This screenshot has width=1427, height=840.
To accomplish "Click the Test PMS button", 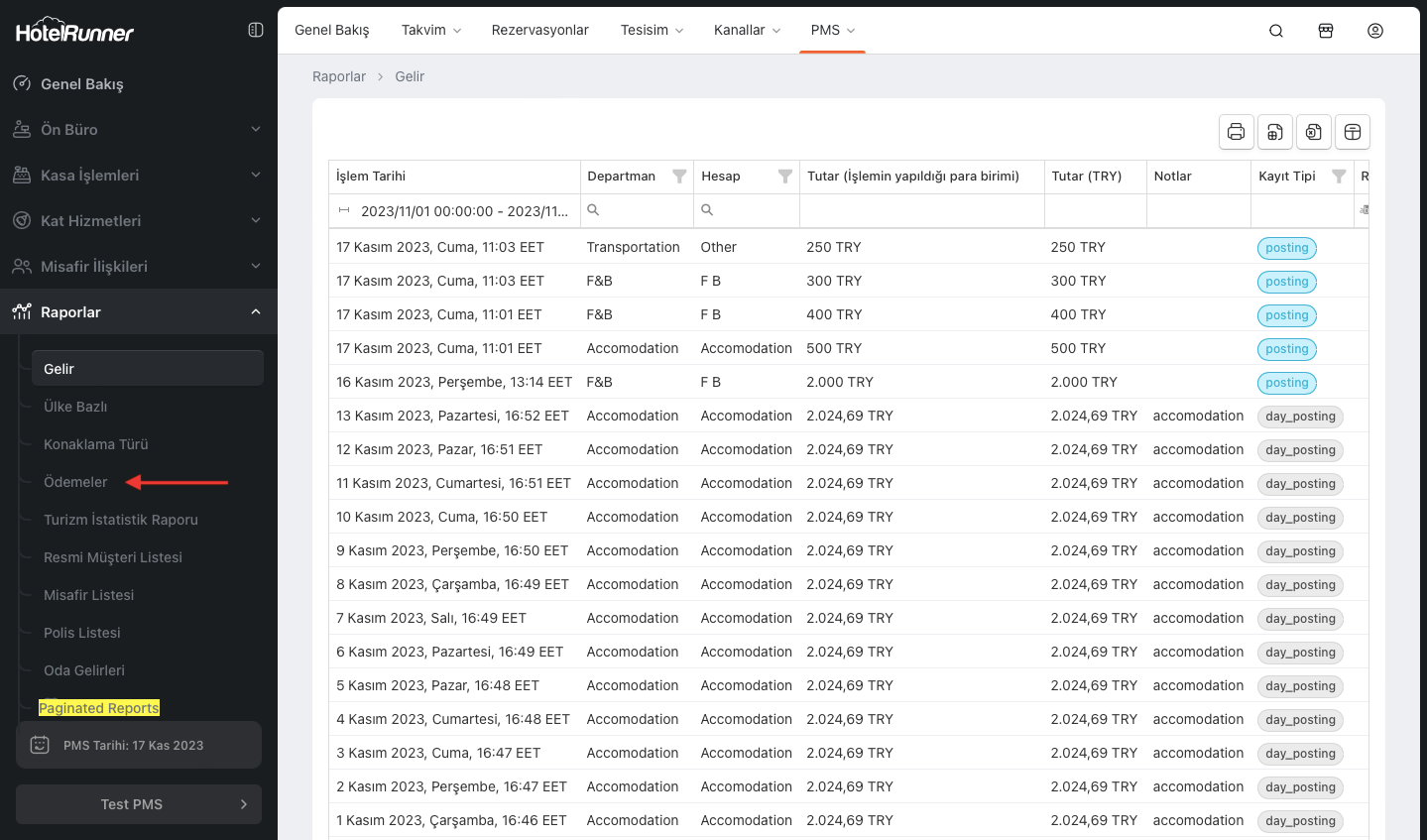I will 139,804.
